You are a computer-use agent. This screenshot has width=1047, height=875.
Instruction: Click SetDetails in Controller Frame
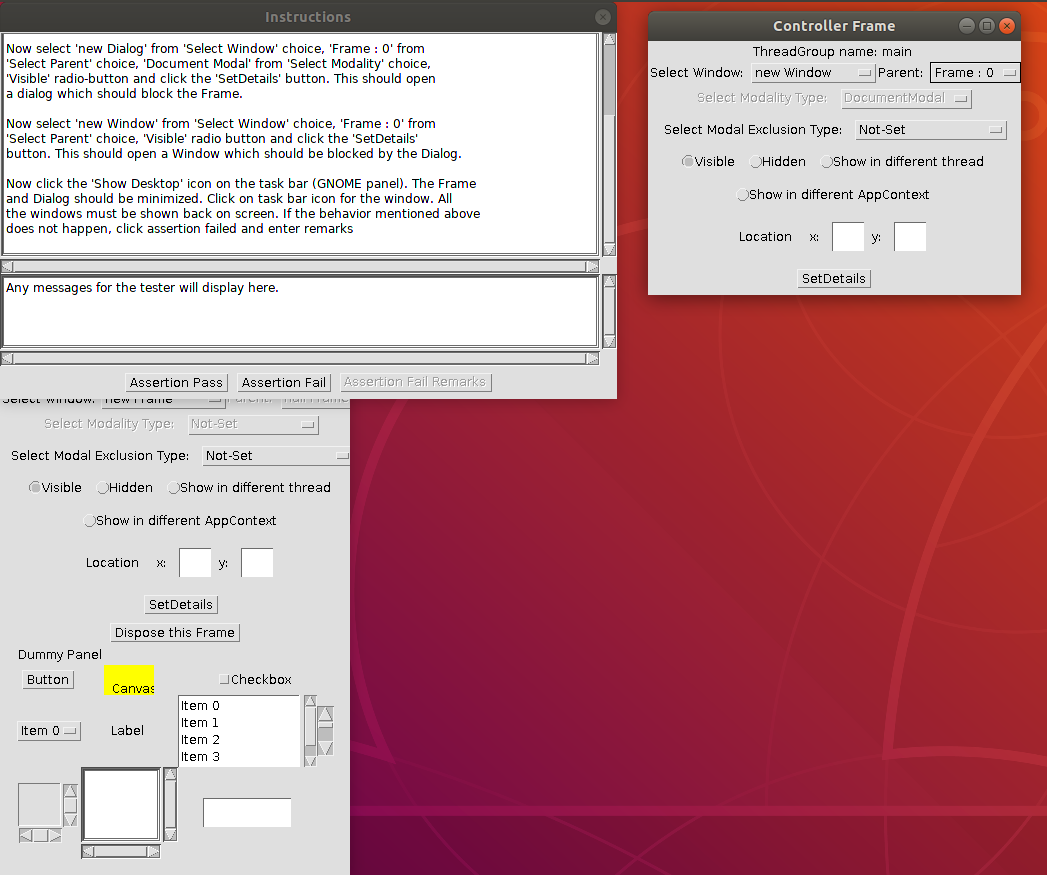click(834, 279)
